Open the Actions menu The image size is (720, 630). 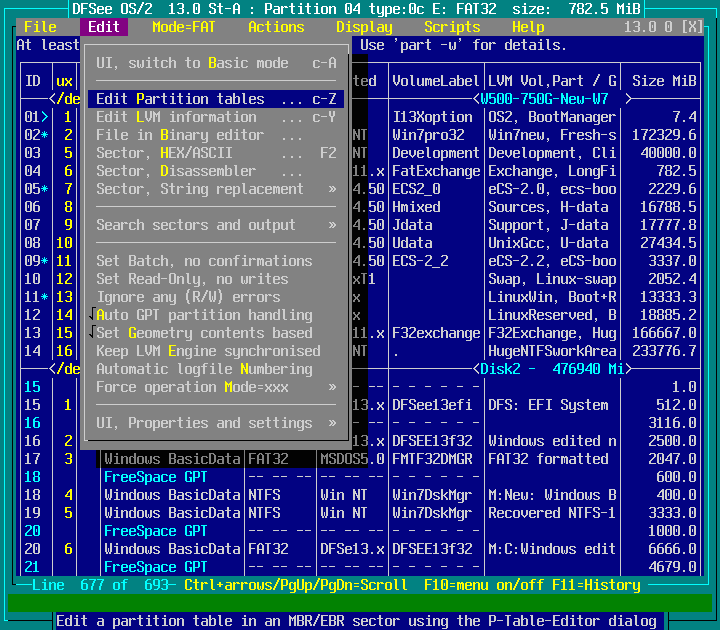click(276, 27)
